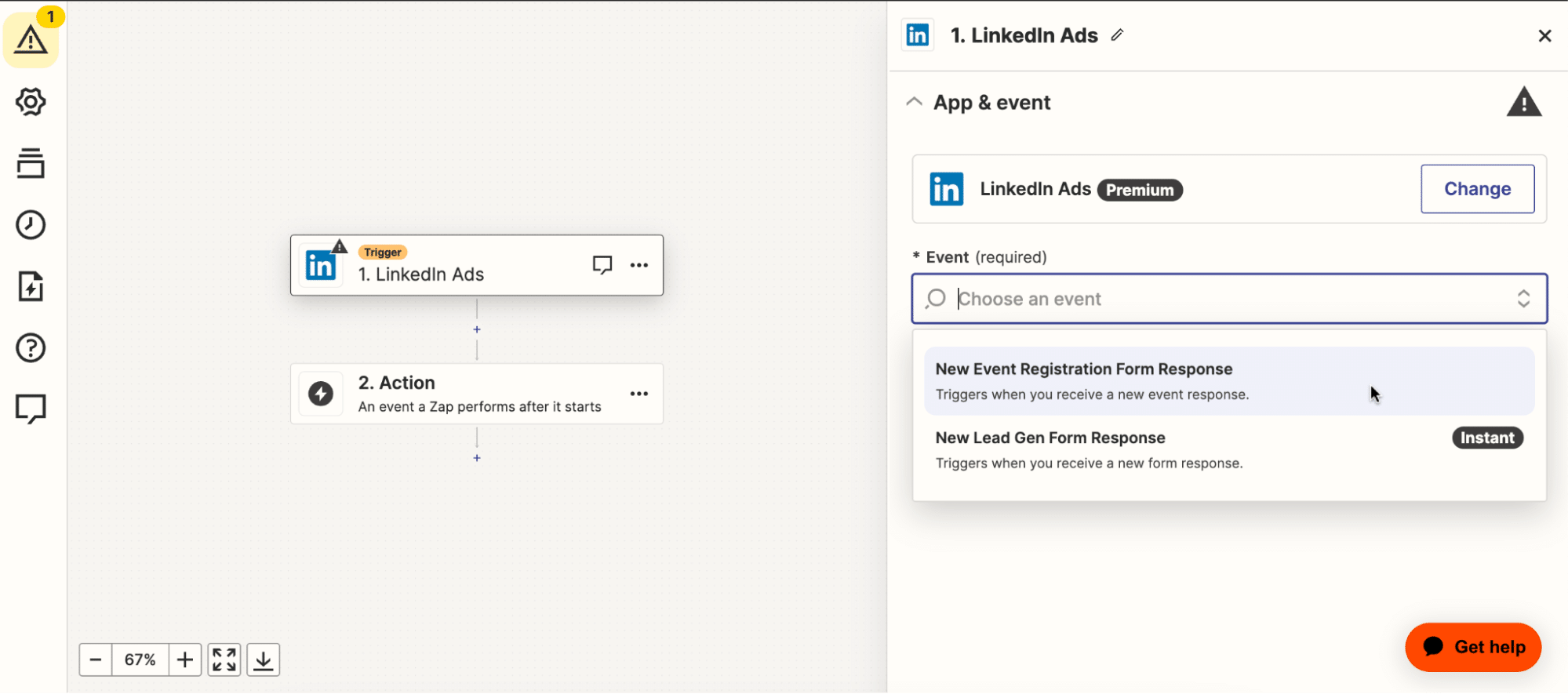Click the Instant badge
Screen dimensions: 1568x694
(x=1487, y=438)
